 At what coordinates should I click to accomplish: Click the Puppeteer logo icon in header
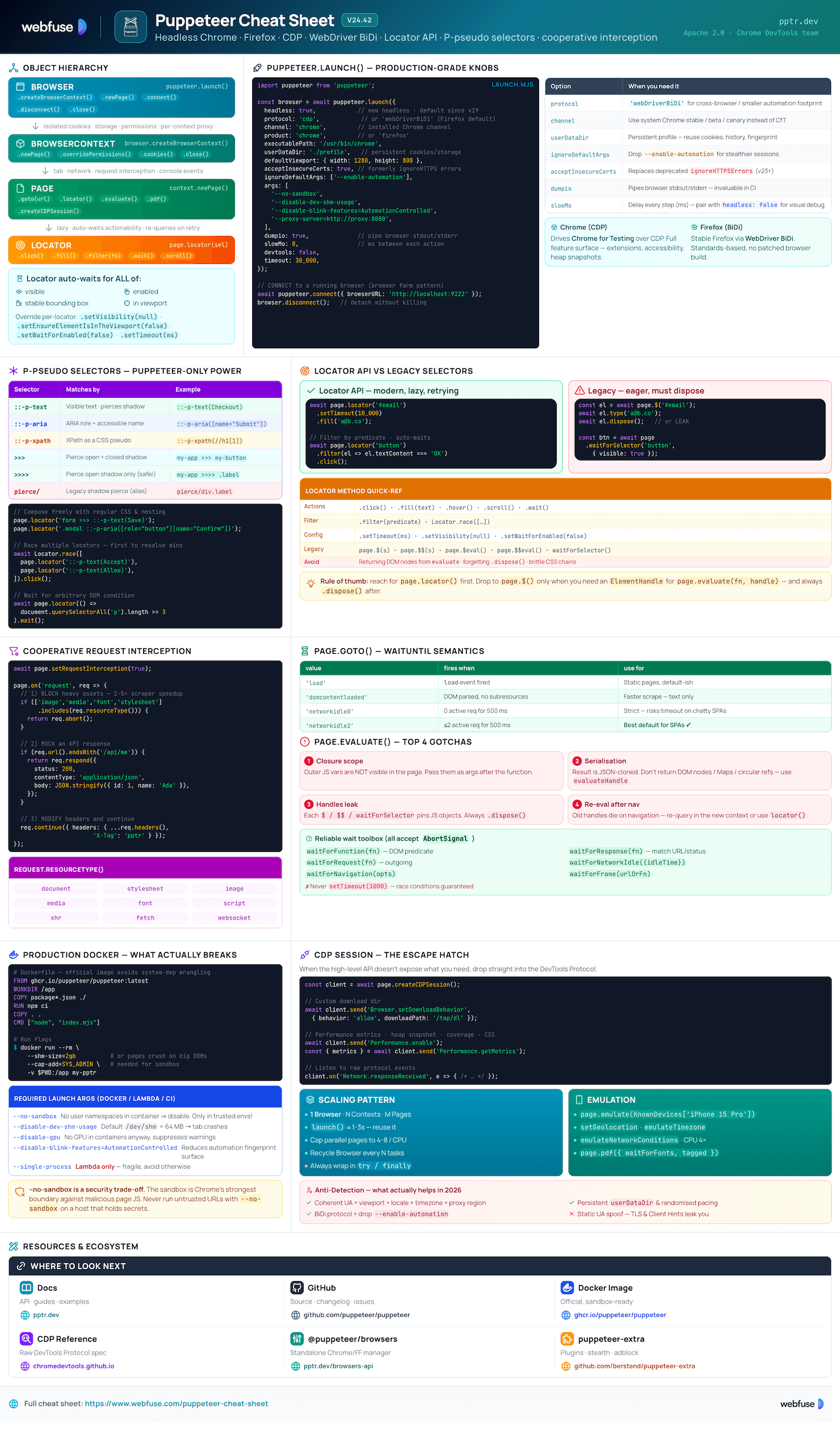pyautogui.click(x=131, y=27)
